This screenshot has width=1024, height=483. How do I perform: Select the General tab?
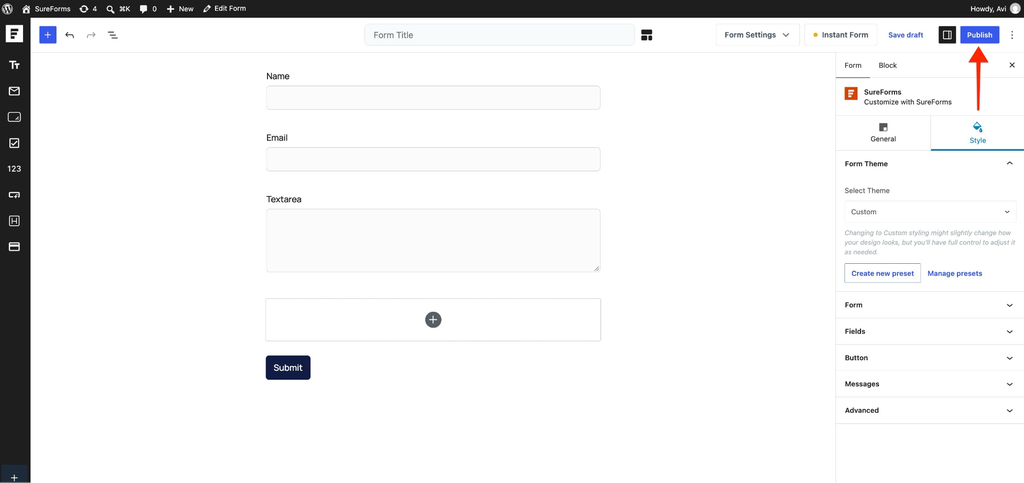click(883, 132)
